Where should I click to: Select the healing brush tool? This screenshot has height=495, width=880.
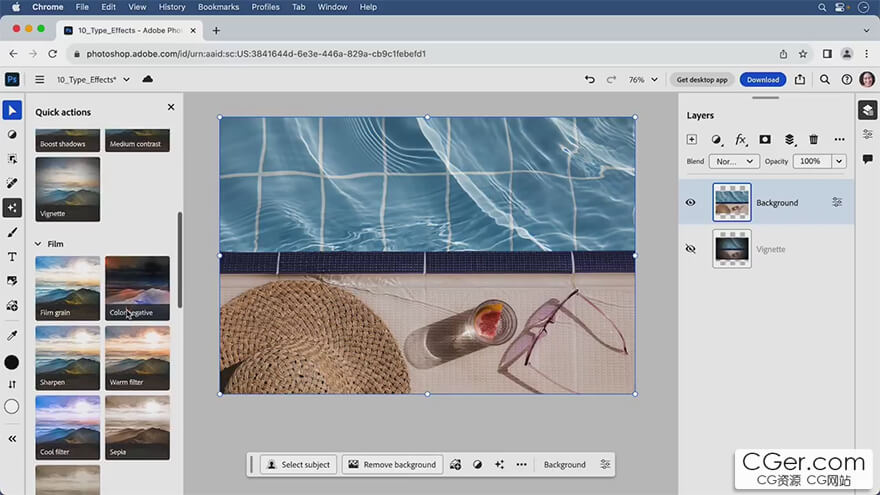click(x=12, y=184)
